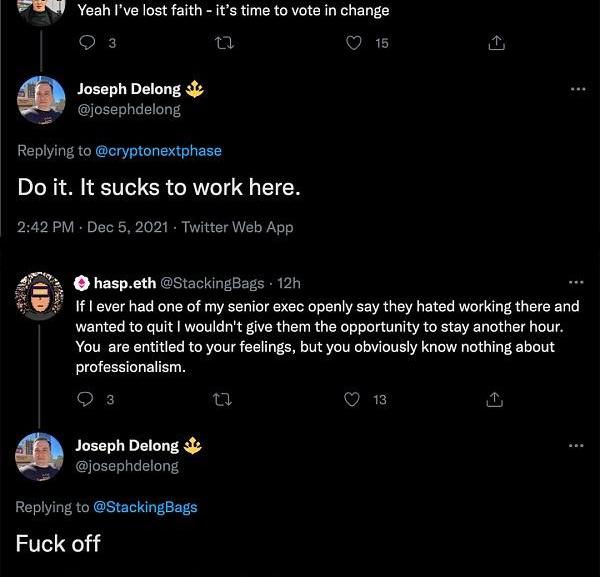Reply to hasp.eth's professionalism tweet
Viewport: 600px width, 577px height.
85,399
